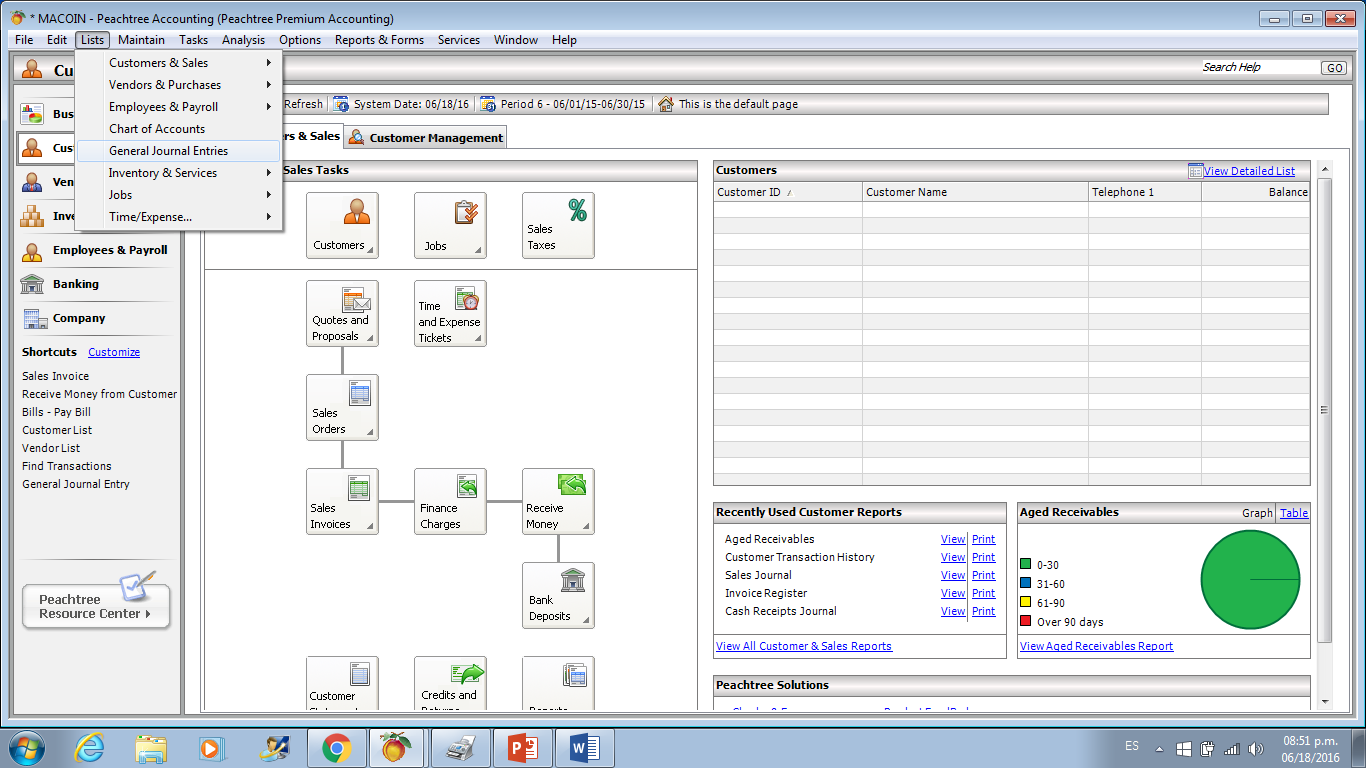Click the View Aged Receivables Report link

pos(1096,645)
